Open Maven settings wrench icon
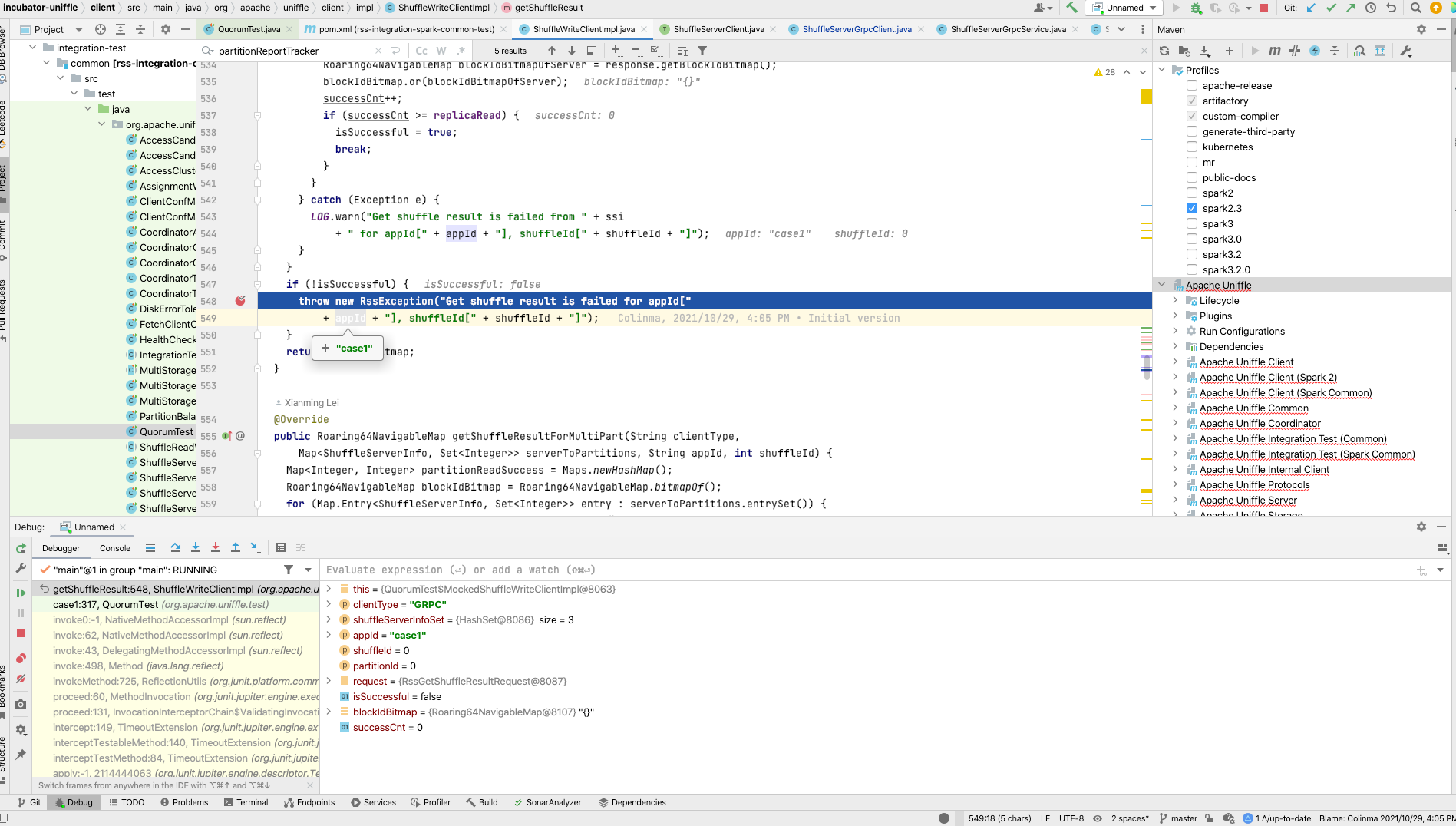1456x826 pixels. point(1406,51)
